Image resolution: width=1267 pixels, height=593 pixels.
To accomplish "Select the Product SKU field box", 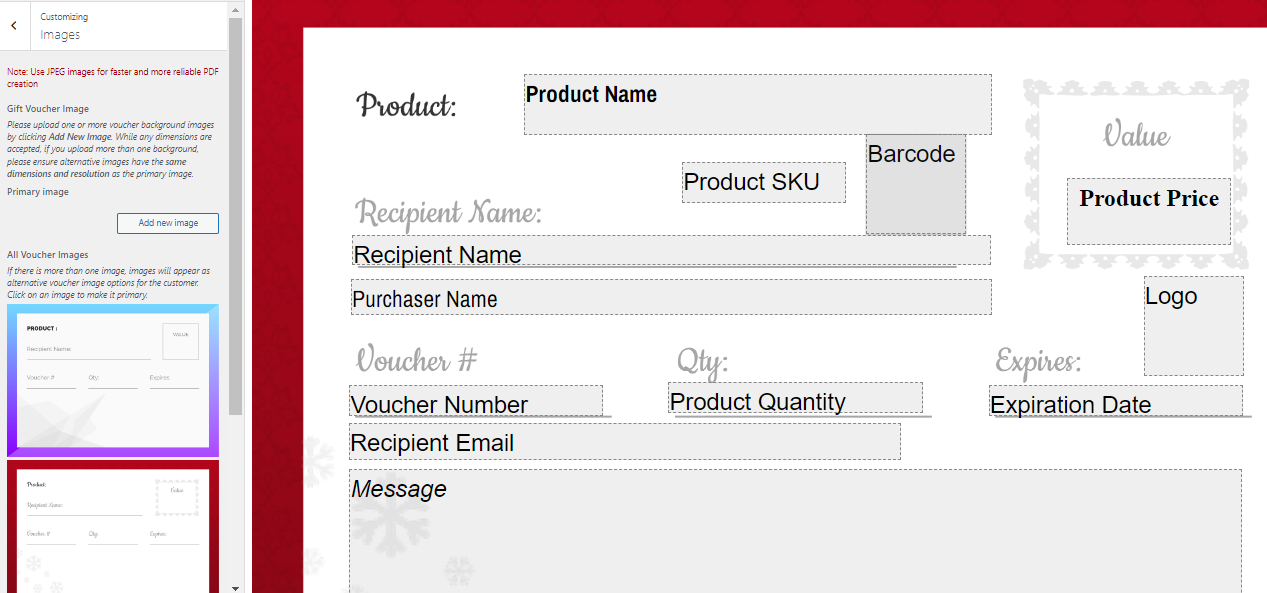I will (x=764, y=182).
